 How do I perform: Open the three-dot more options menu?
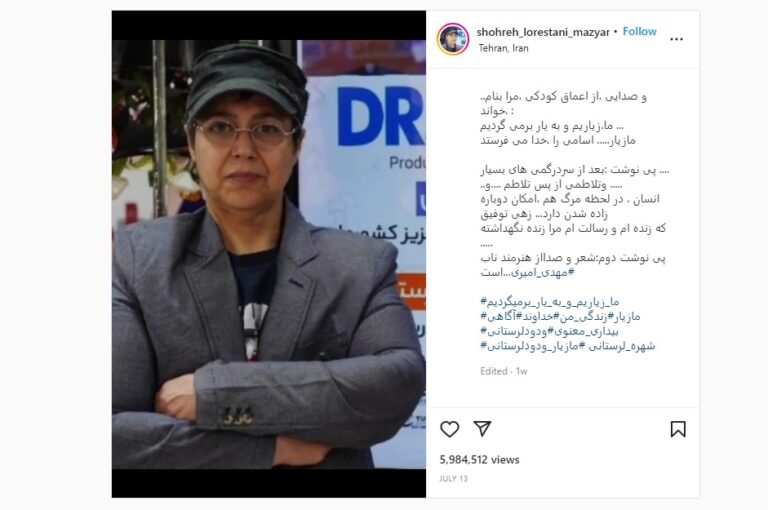tap(676, 39)
